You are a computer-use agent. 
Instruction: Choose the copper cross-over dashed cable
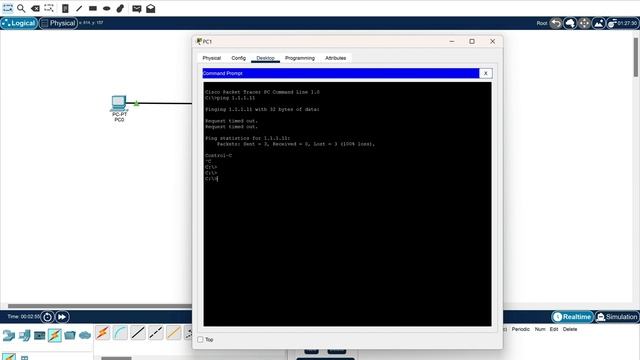click(x=156, y=333)
